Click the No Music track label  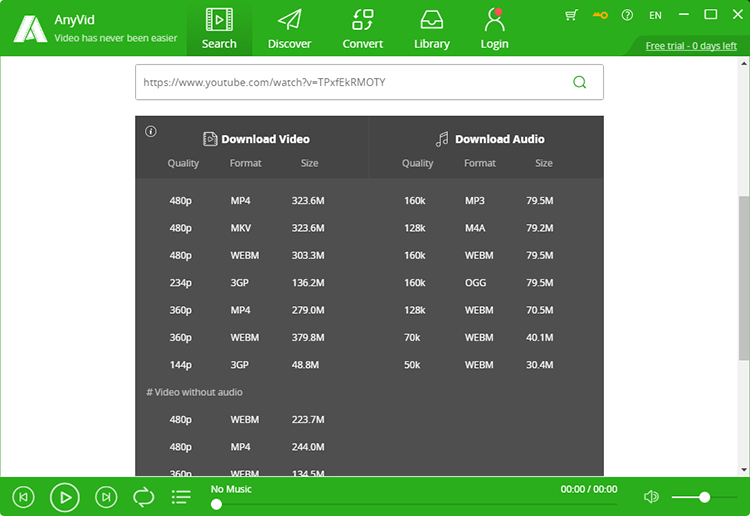pyautogui.click(x=231, y=489)
